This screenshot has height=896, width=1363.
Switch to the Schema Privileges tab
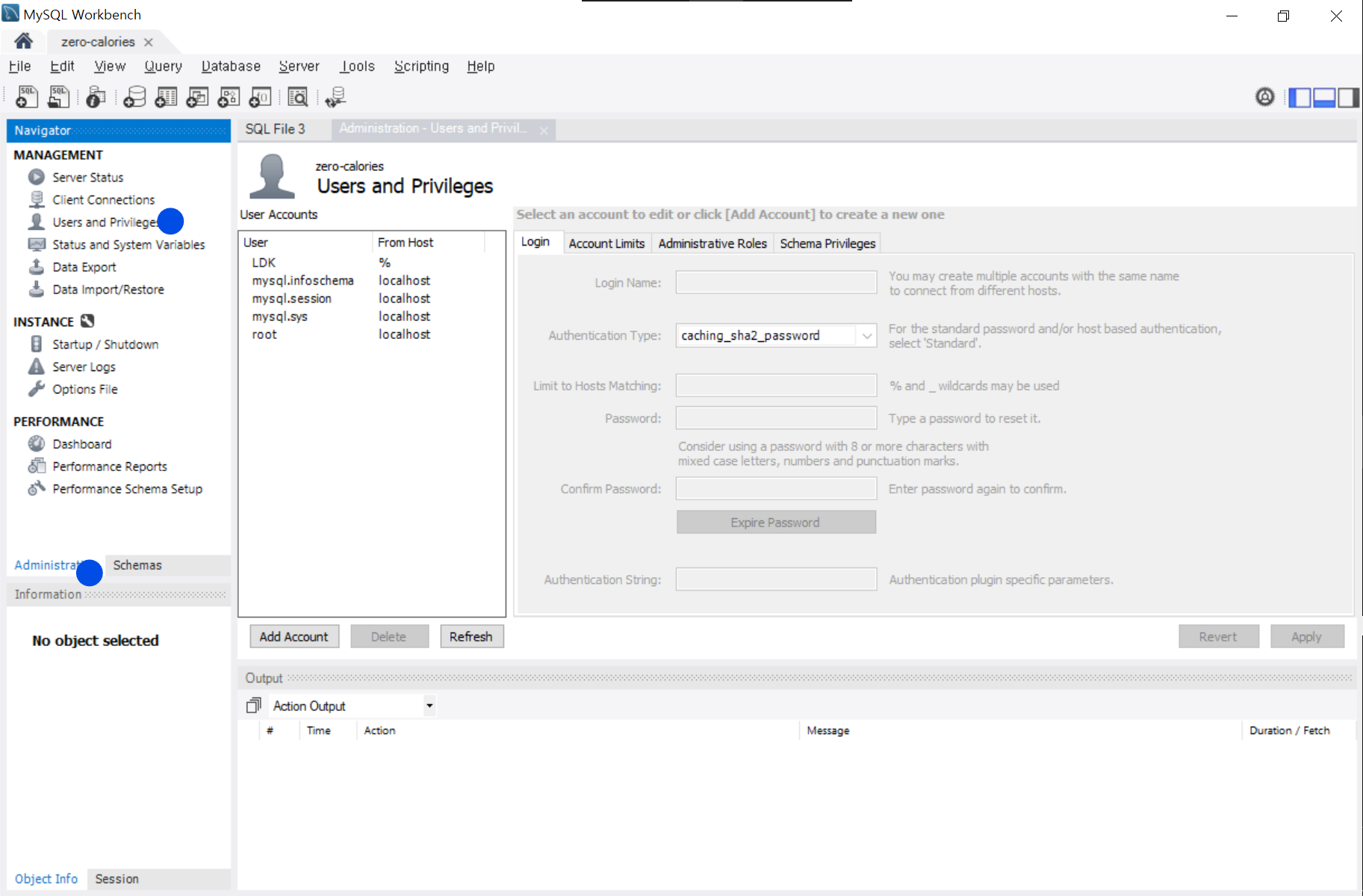click(x=828, y=243)
